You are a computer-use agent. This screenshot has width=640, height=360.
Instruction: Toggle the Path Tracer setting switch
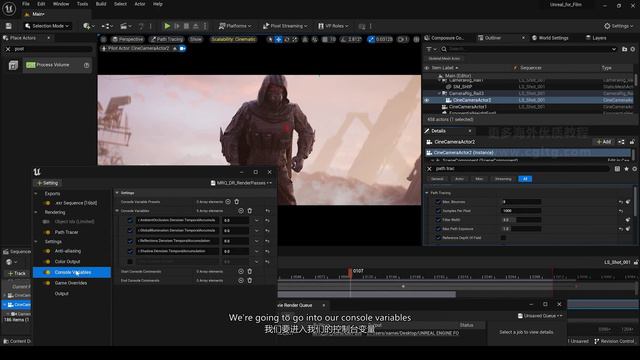point(47,232)
